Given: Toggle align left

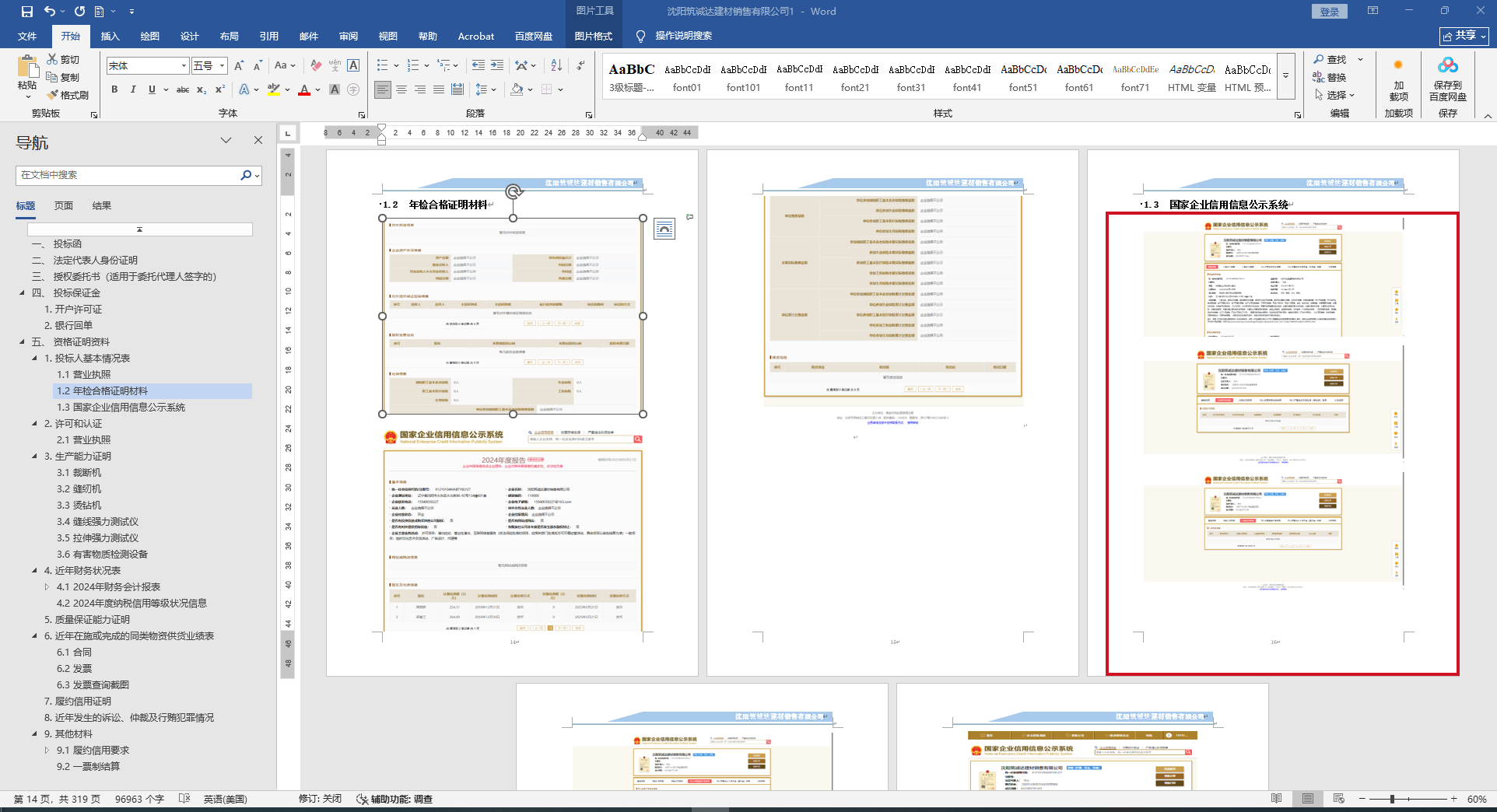Looking at the screenshot, I should (x=383, y=89).
